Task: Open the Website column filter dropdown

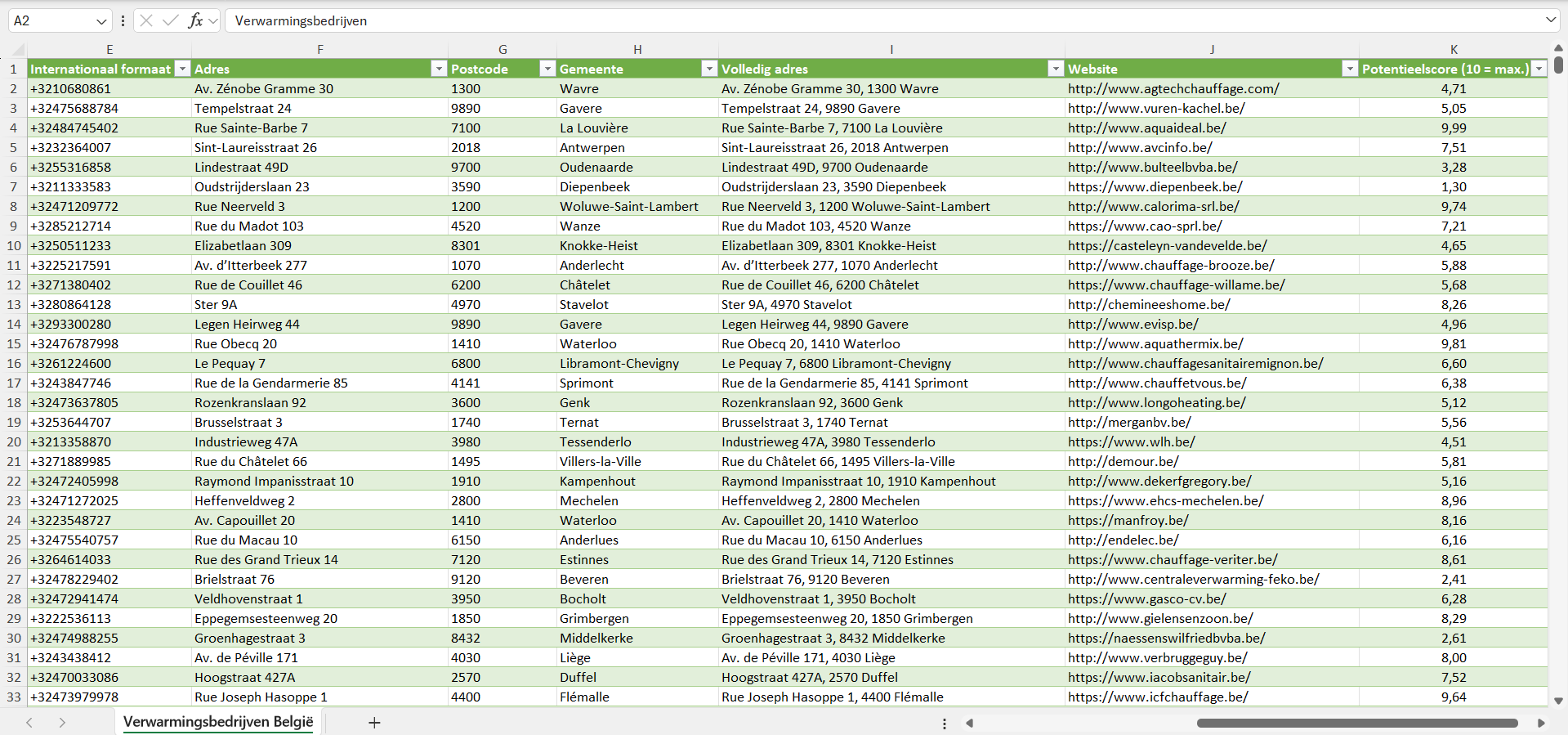Action: (x=1350, y=69)
